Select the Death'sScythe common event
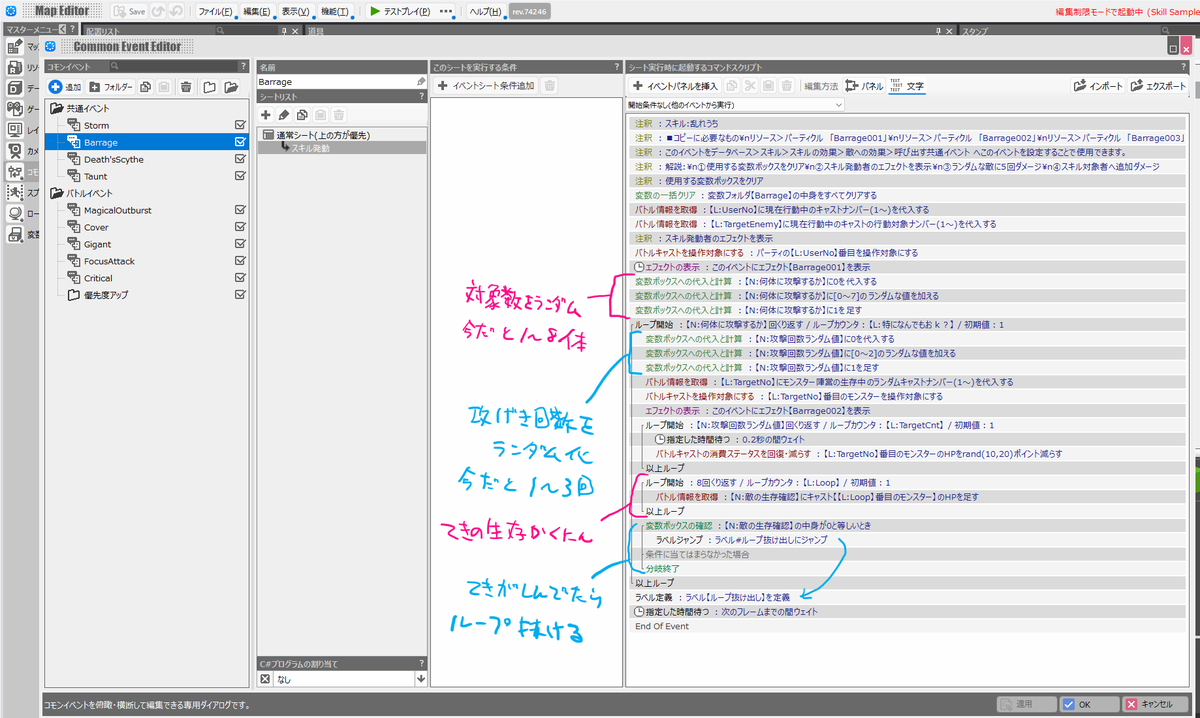 [x=113, y=160]
